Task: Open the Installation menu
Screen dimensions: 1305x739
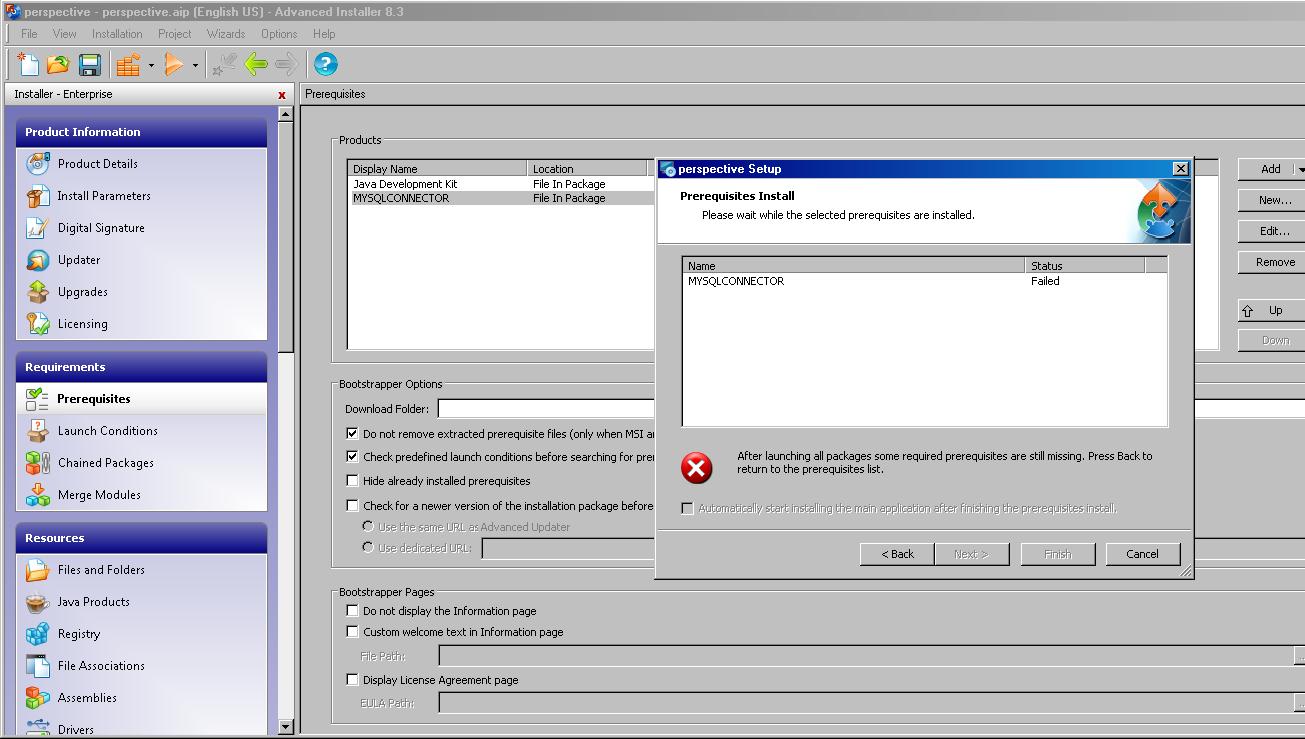Action: click(x=116, y=33)
